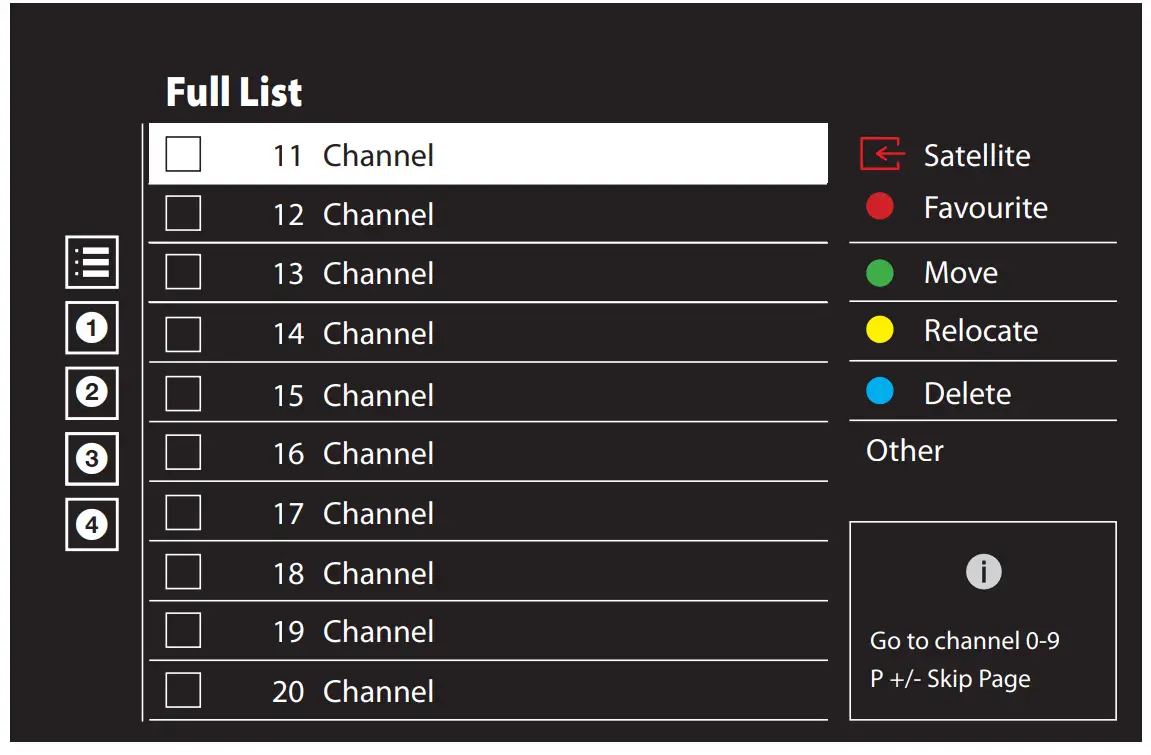The image size is (1151, 755).
Task: Click the yellow Relocate dot
Action: pos(880,330)
